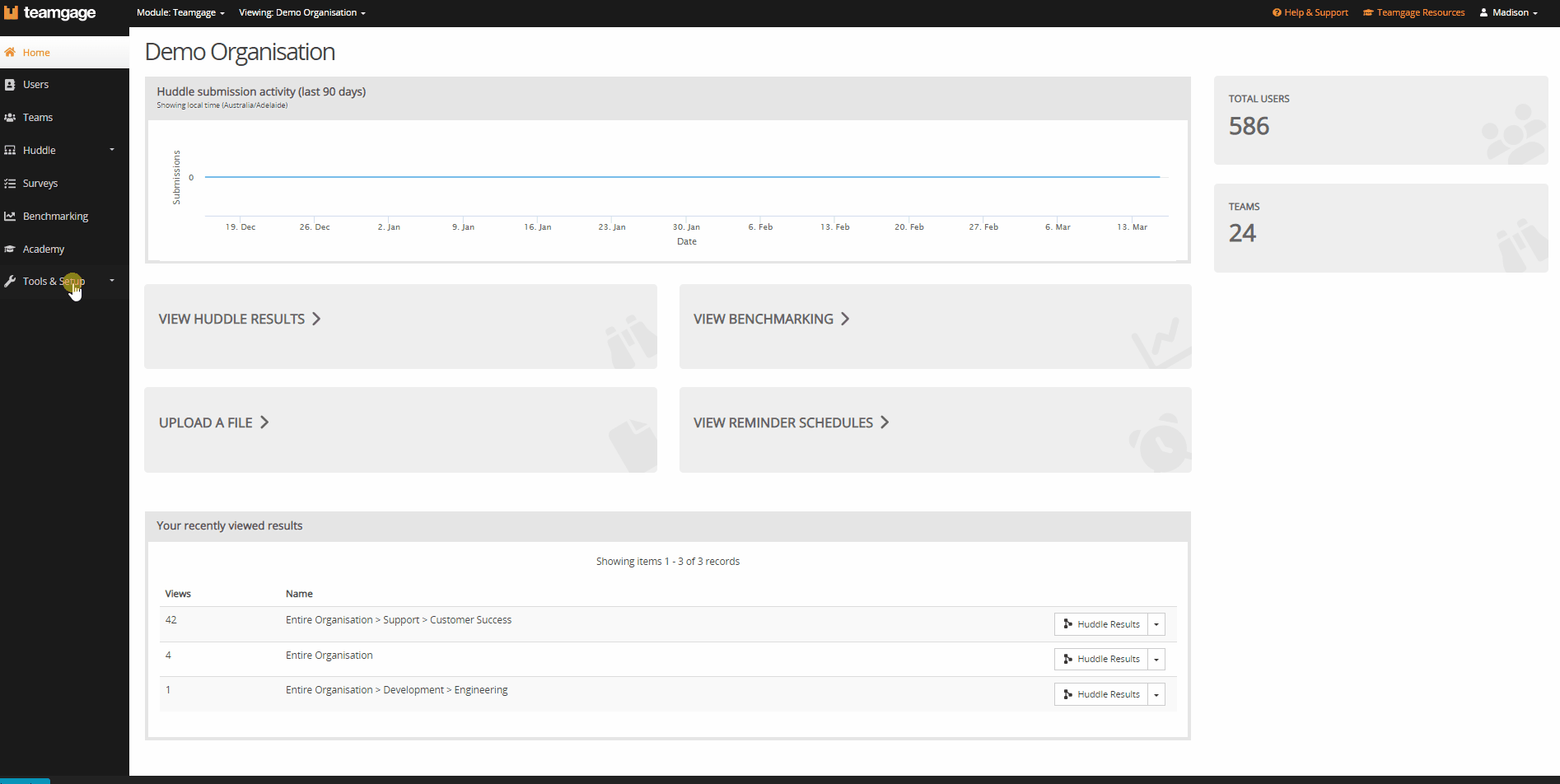Click 'Entire Organisation > Support > Customer Success' text
Viewport: 1560px width, 784px height.
click(x=399, y=620)
